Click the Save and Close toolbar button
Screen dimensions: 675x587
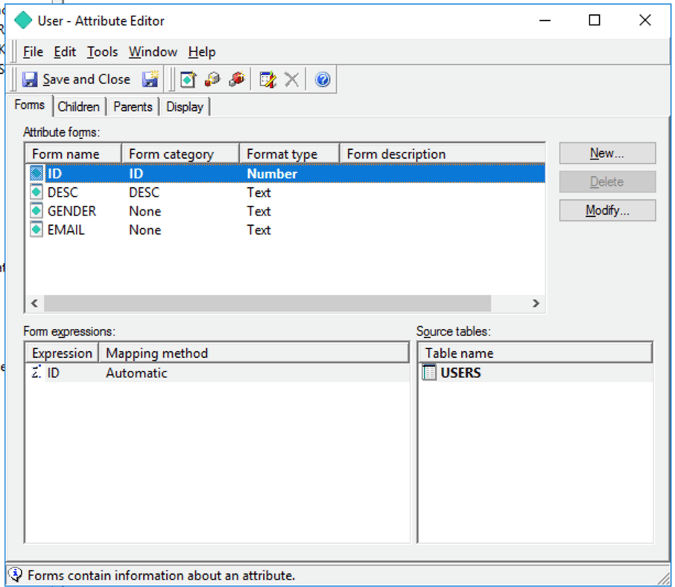point(77,79)
